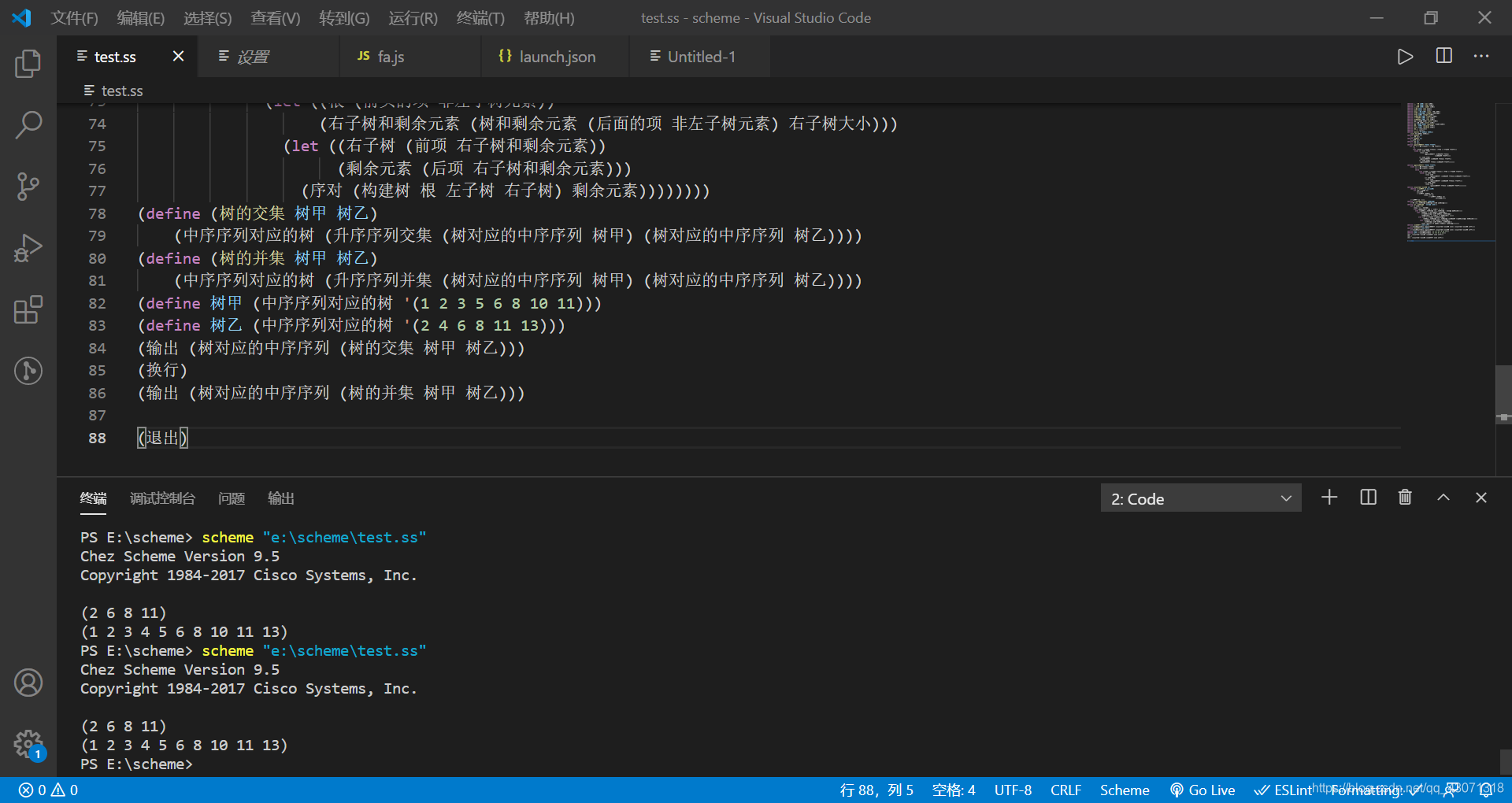Open the 查看(V) menu
Screen dimensions: 1512x803
pos(275,18)
